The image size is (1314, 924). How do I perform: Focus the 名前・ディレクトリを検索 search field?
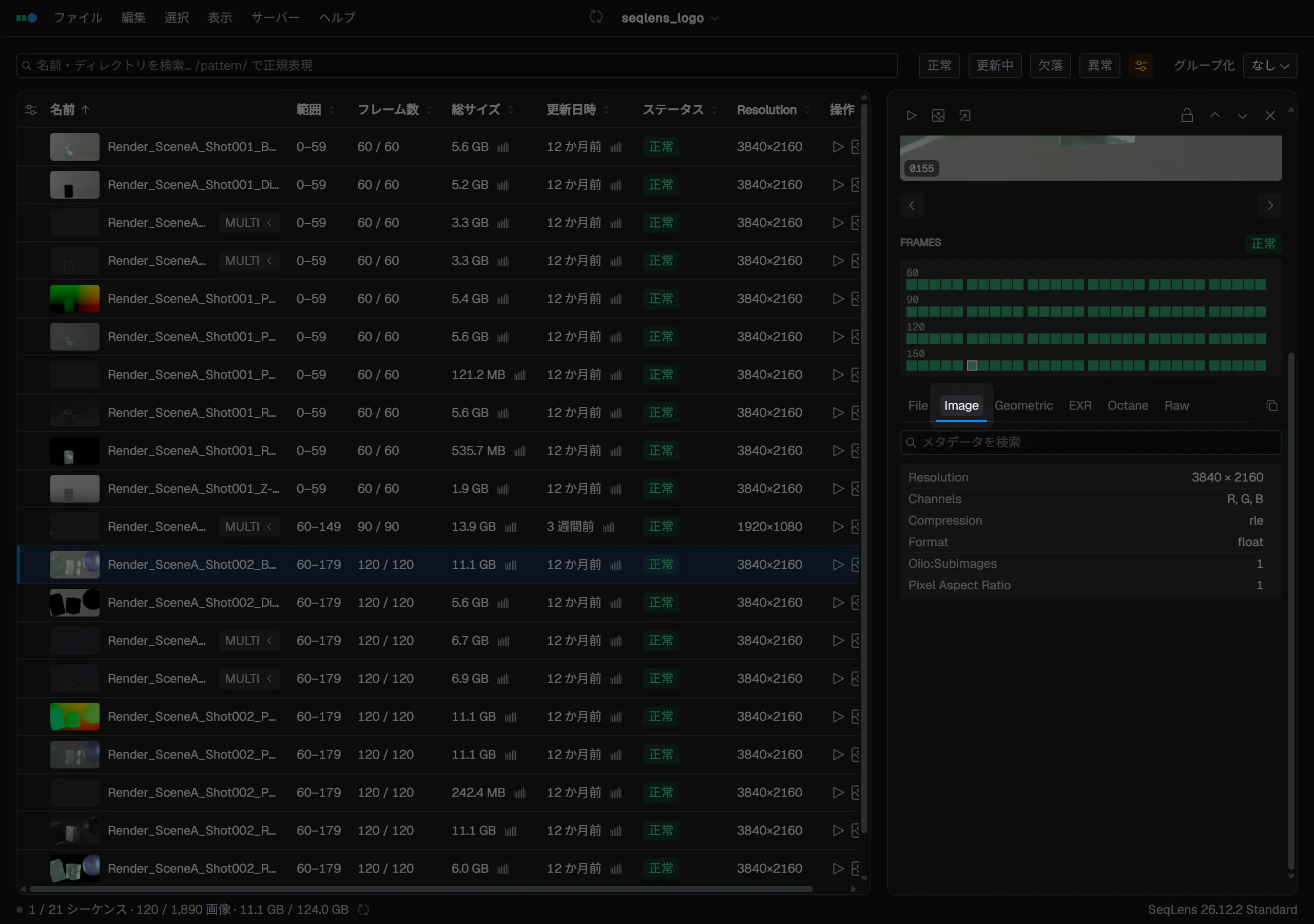coord(457,65)
